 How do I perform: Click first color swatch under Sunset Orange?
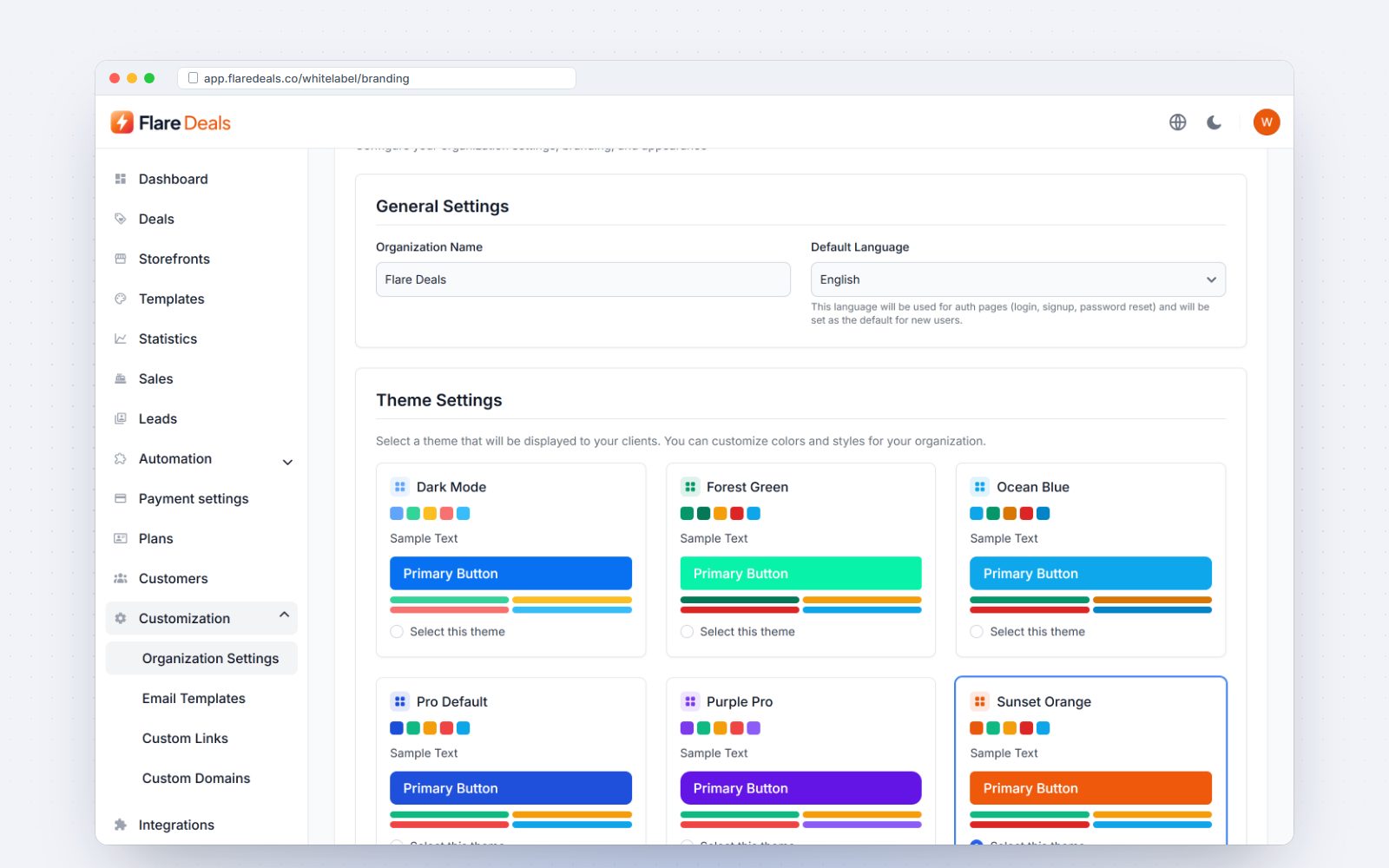click(x=977, y=727)
